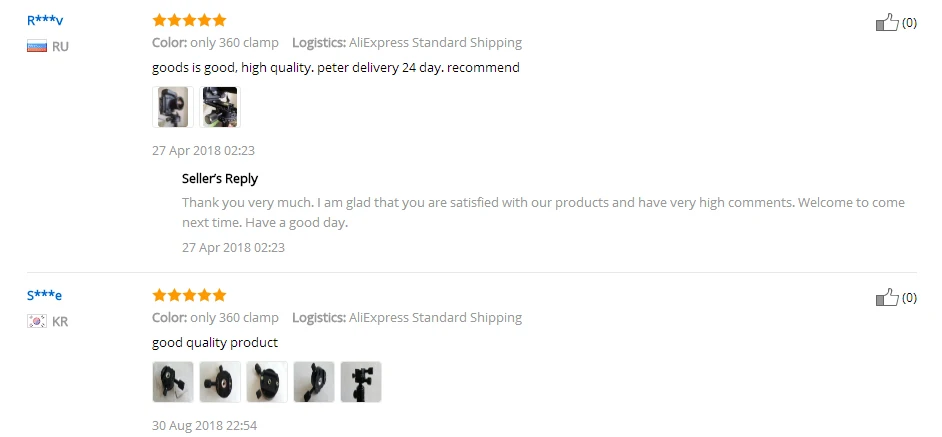
Task: Open first photo in R***v's review
Action: click(173, 107)
